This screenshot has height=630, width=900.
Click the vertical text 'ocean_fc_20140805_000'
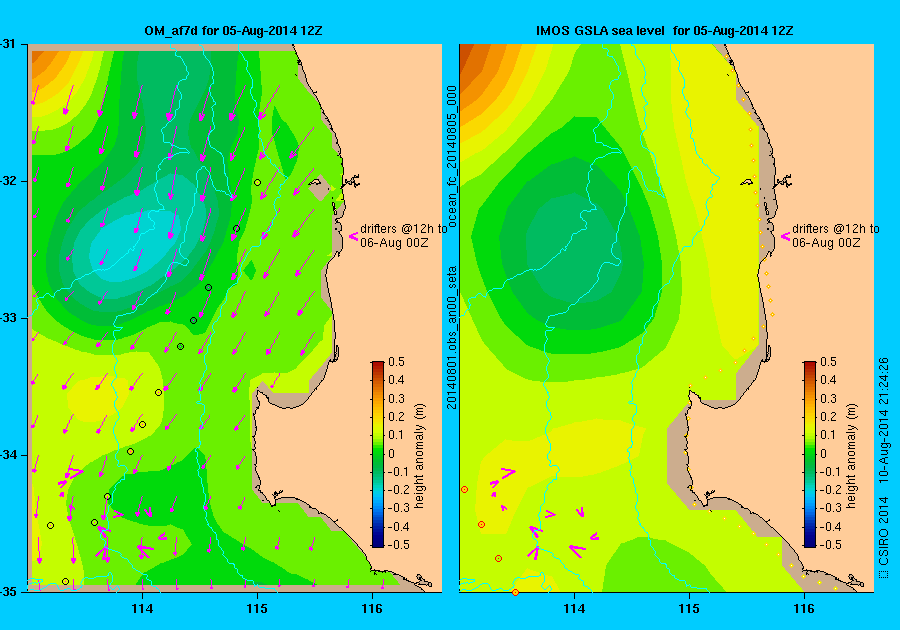point(452,157)
